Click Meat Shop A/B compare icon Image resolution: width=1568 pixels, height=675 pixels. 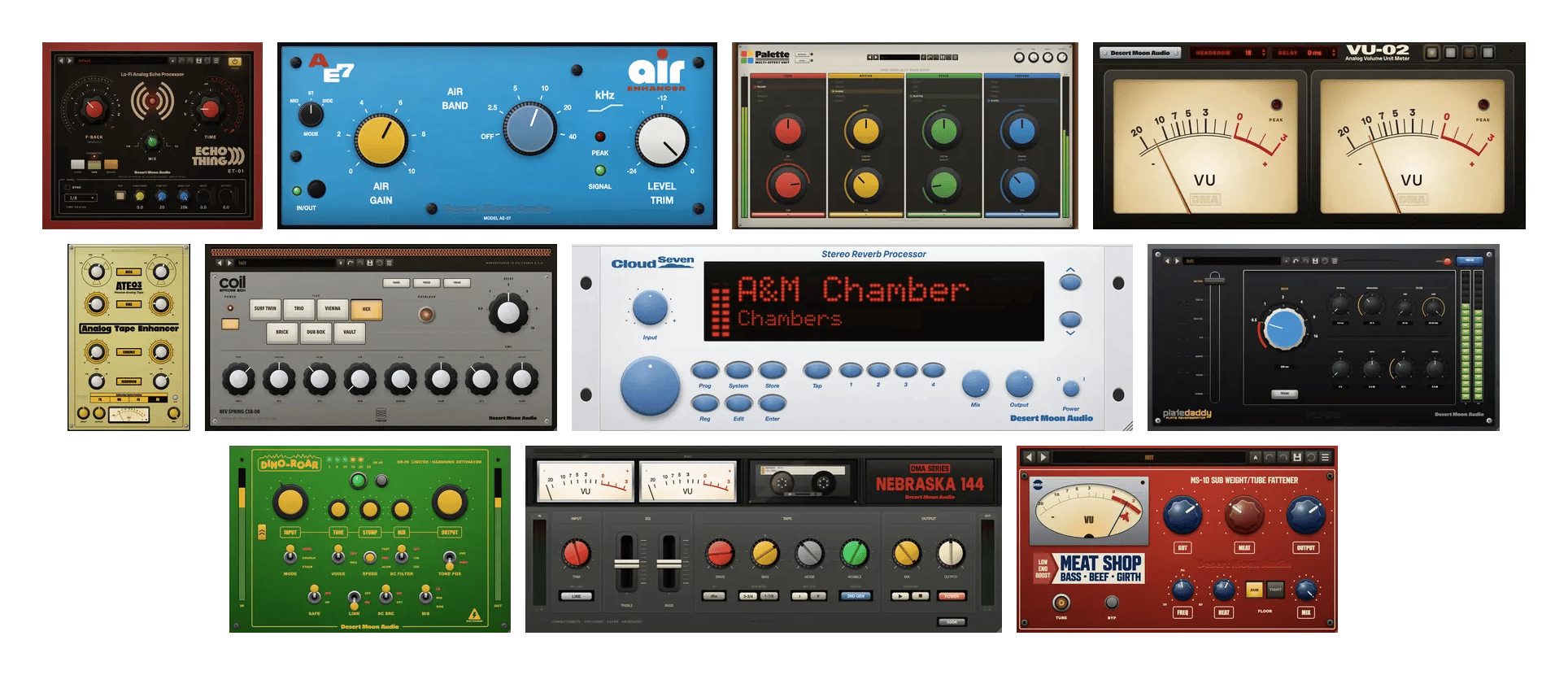click(1255, 457)
